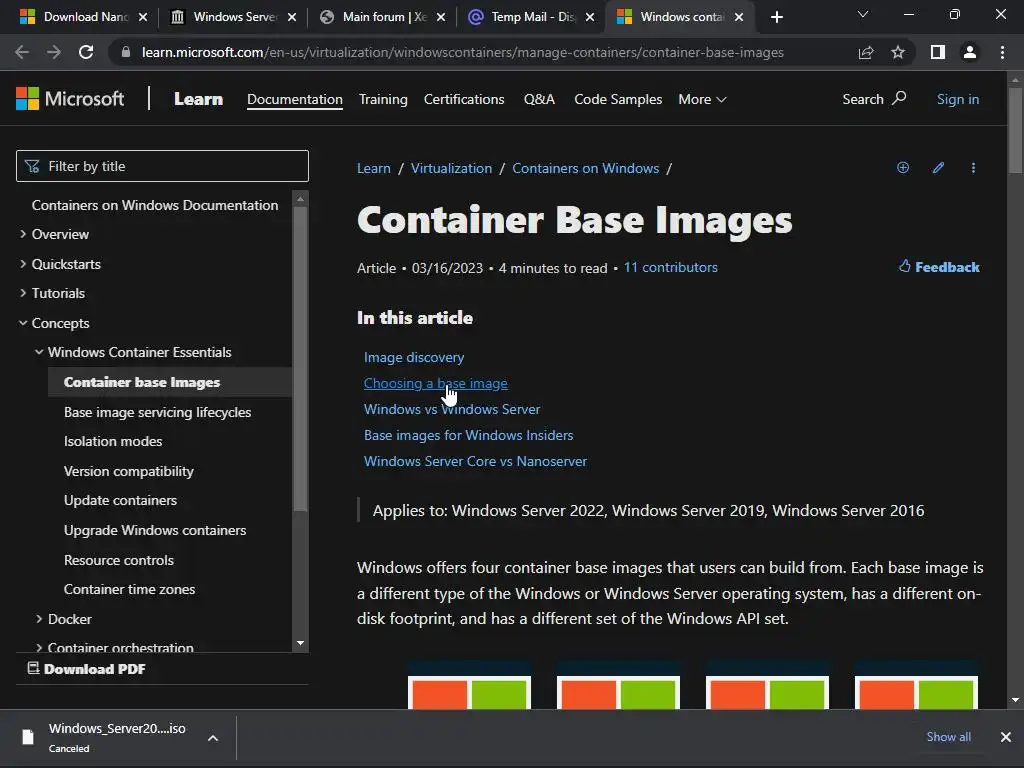Collapse the Concepts tree node
This screenshot has height=768, width=1024.
(23, 323)
